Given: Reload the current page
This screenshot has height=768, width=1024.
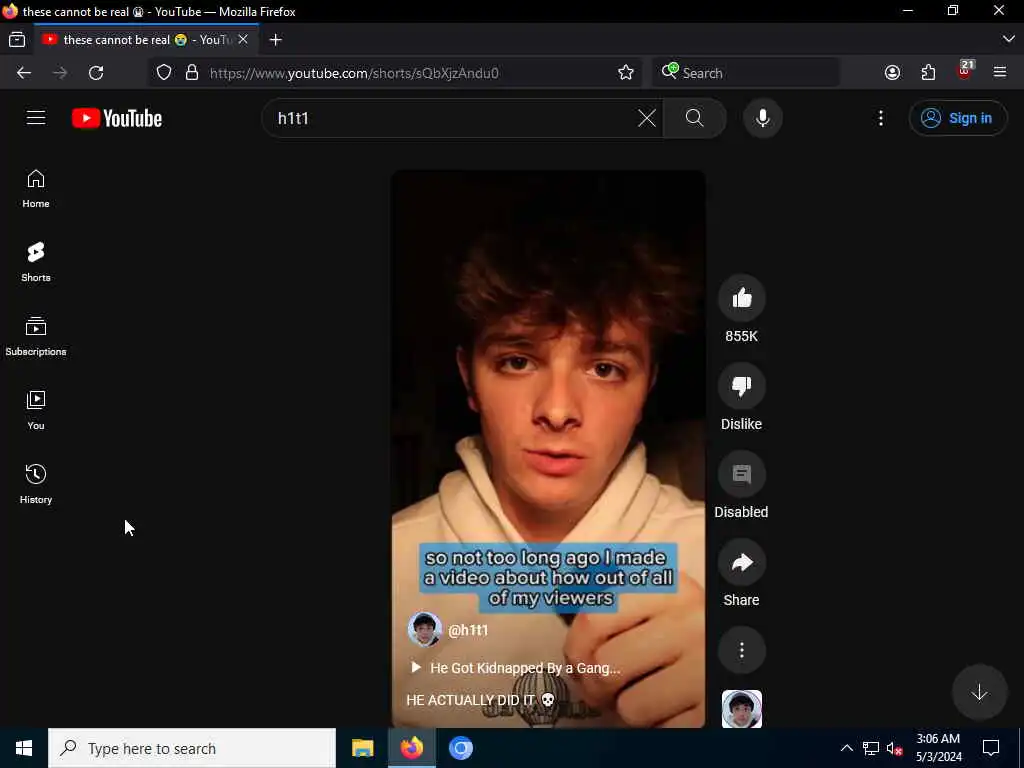Looking at the screenshot, I should click(x=96, y=73).
